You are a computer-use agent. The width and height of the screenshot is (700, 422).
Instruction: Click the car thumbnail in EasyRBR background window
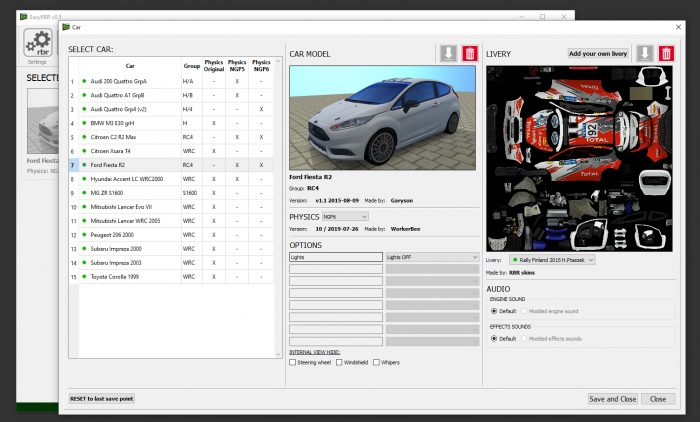pyautogui.click(x=43, y=121)
